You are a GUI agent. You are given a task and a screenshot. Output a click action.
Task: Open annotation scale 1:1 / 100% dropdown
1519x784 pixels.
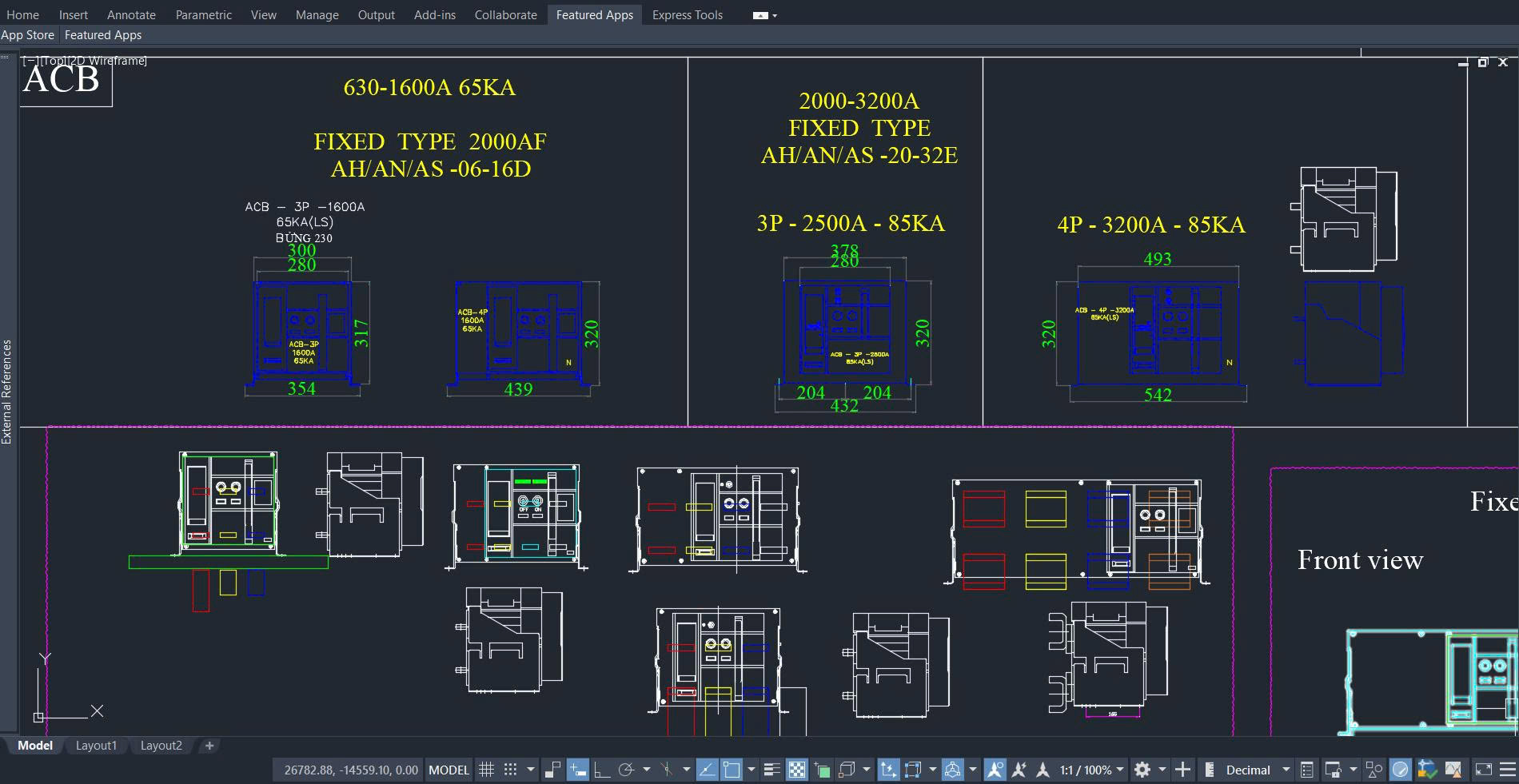point(1091,770)
